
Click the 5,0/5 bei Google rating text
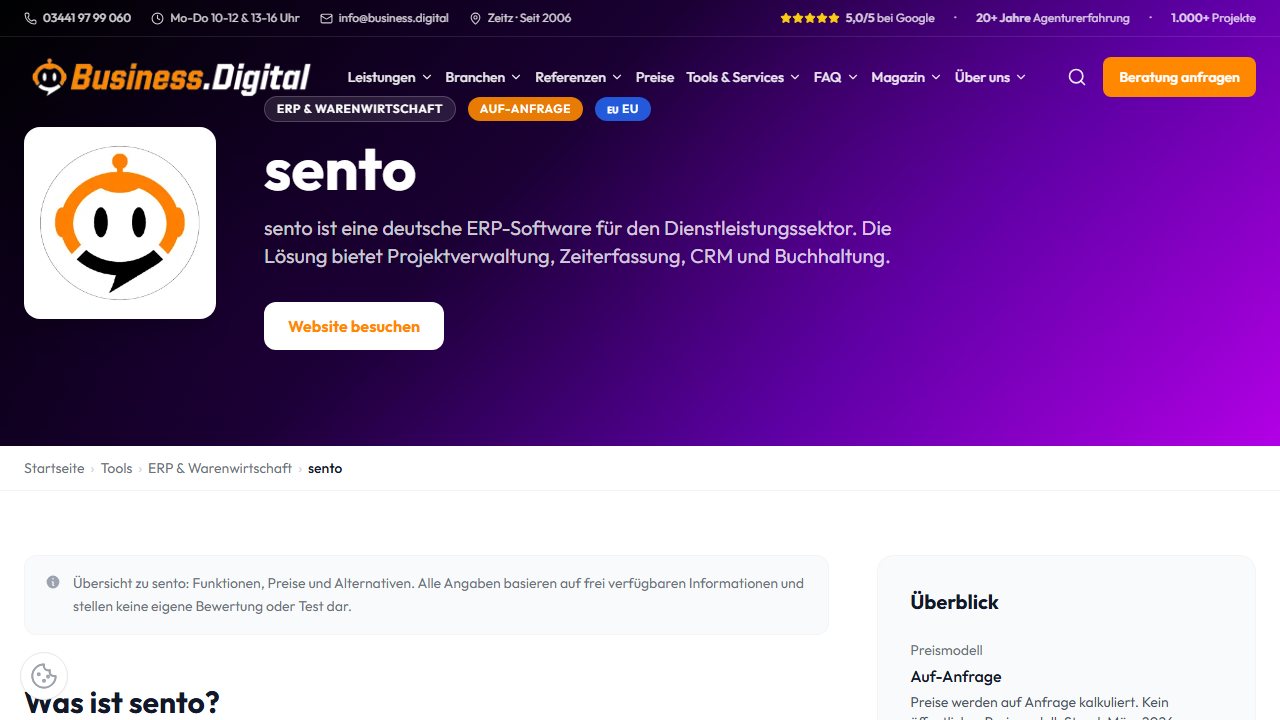point(890,18)
